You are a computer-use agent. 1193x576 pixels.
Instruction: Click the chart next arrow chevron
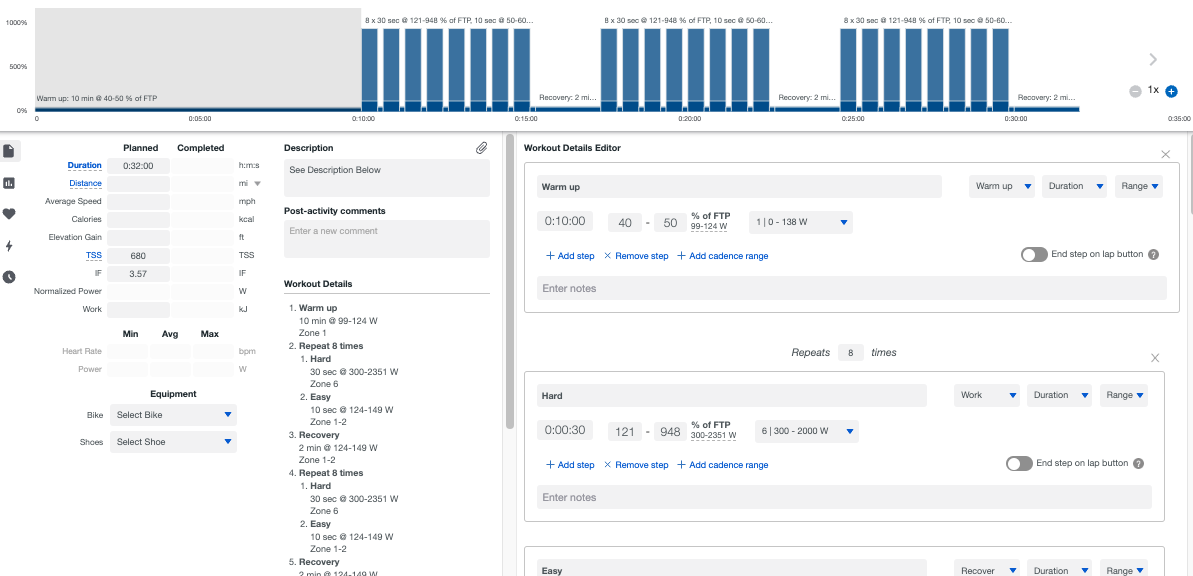point(1153,59)
